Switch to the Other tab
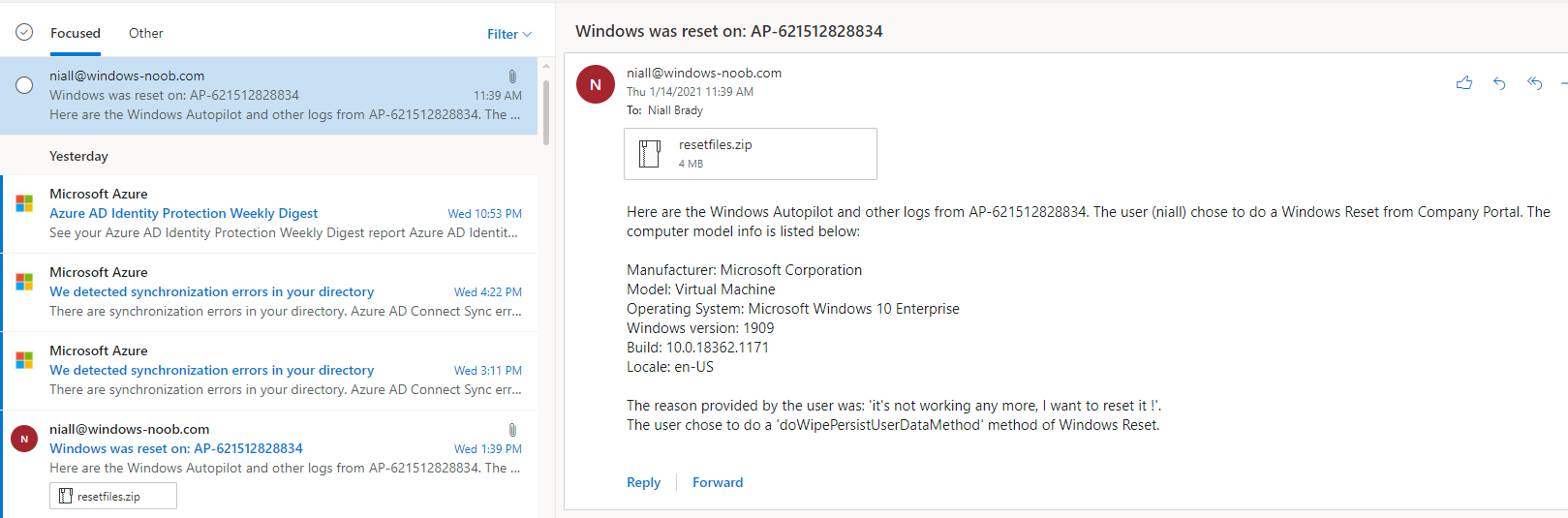 tap(146, 33)
